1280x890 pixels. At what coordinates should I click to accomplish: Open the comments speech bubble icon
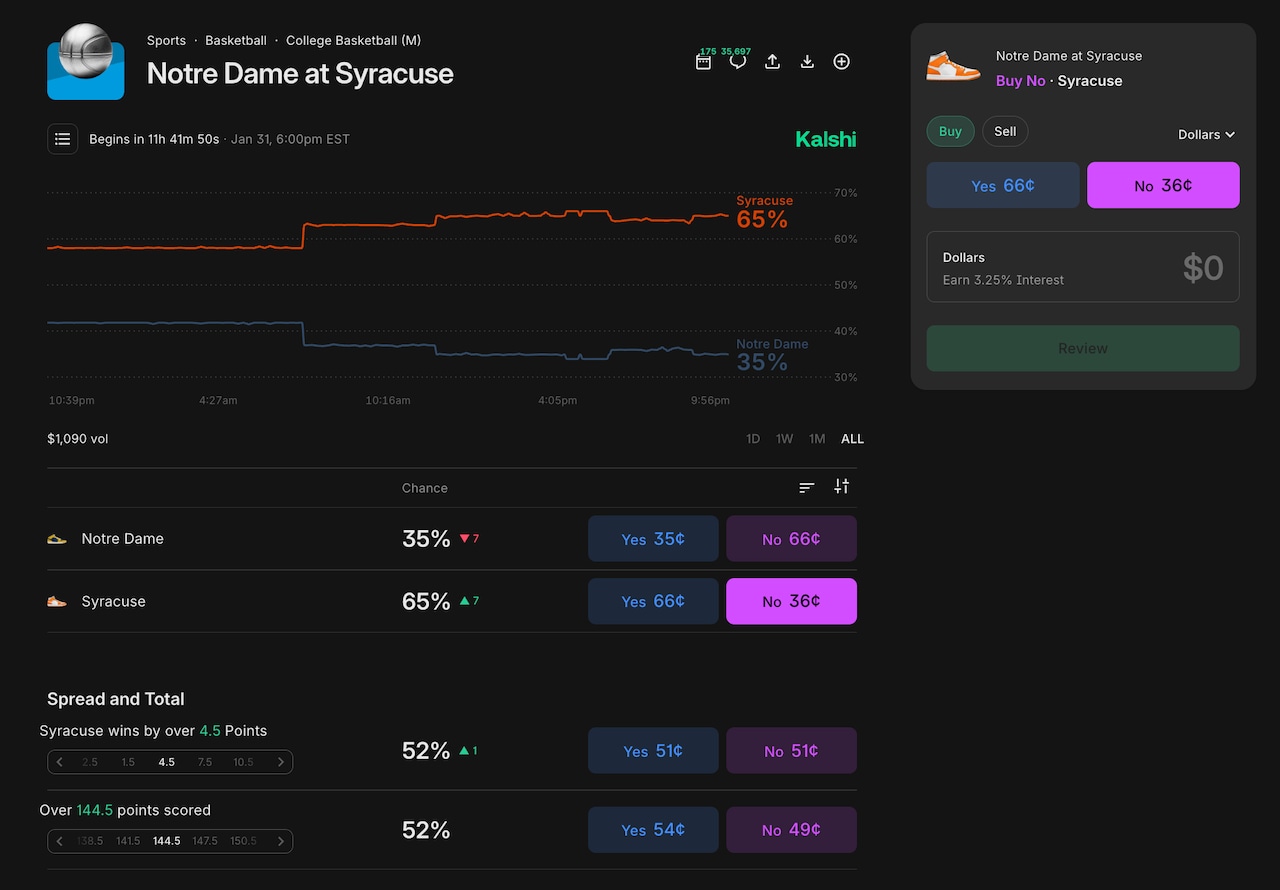738,62
